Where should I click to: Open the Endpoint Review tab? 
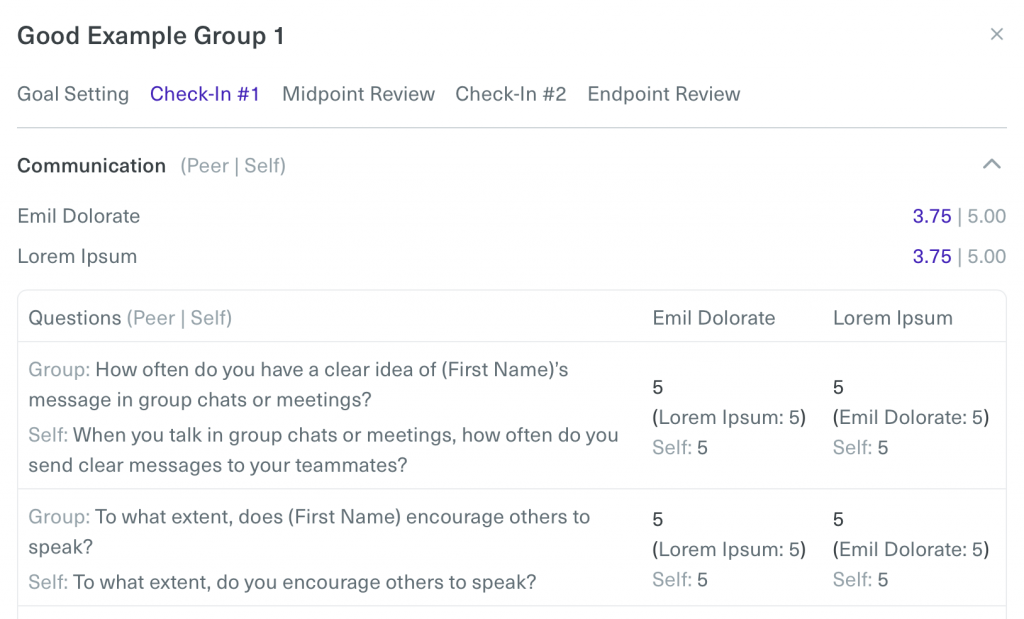pos(664,94)
